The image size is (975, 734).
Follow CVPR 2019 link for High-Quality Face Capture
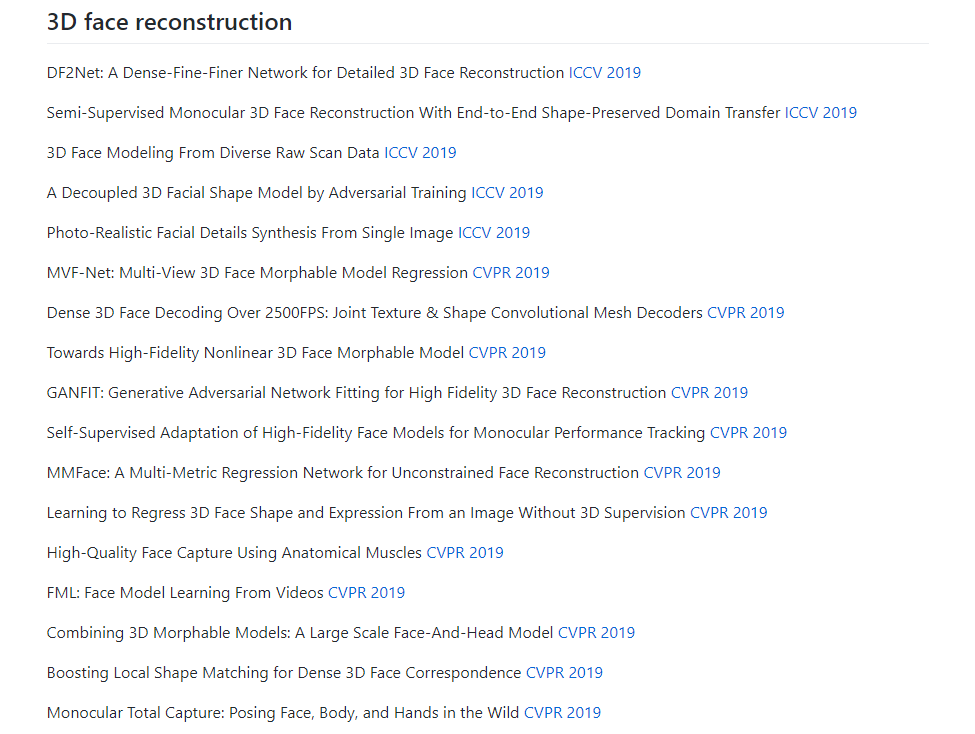(465, 552)
